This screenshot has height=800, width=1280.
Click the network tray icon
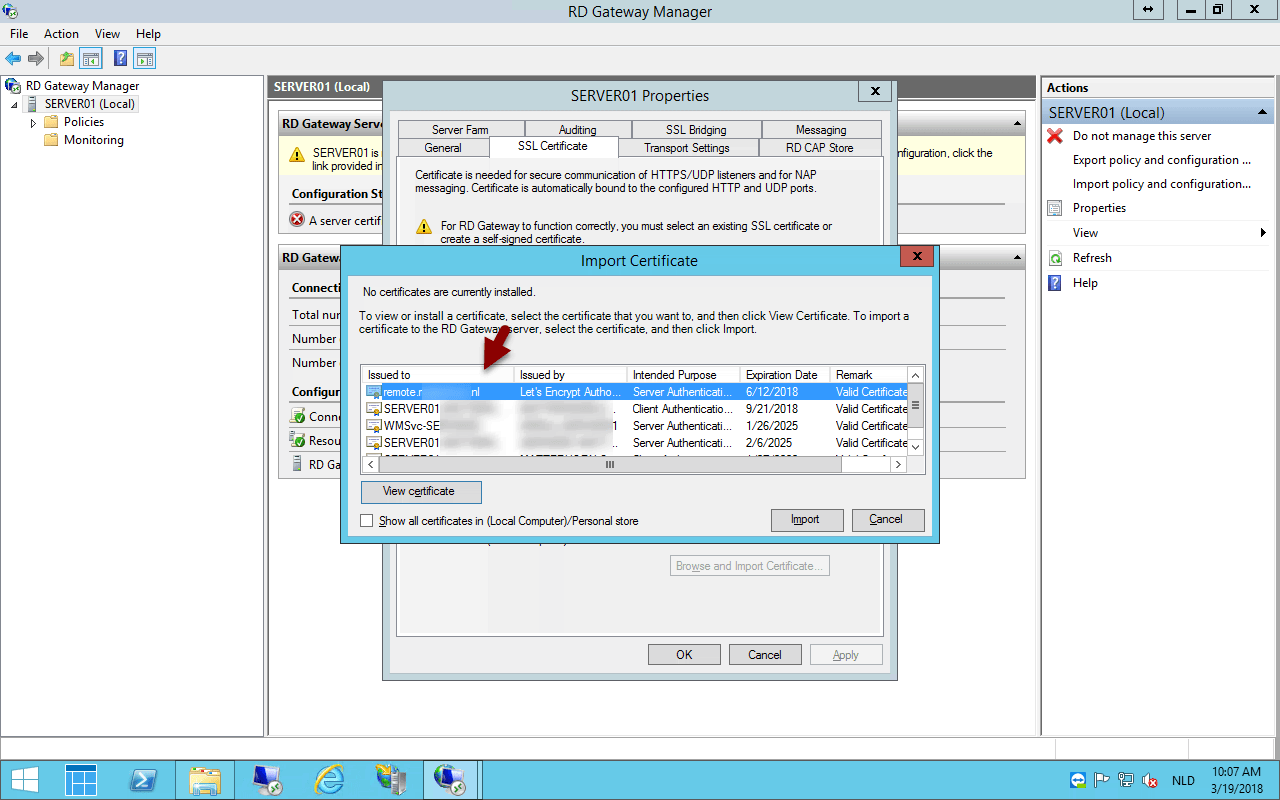(1126, 780)
